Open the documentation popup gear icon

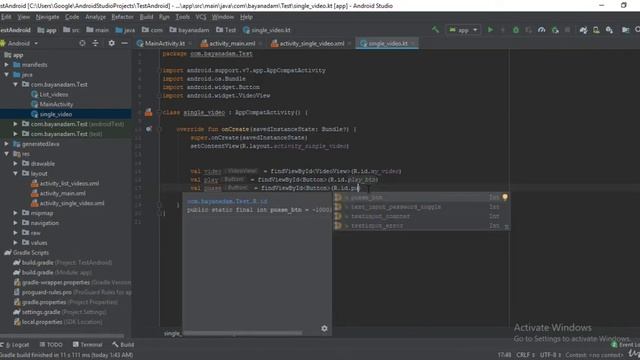point(324,328)
